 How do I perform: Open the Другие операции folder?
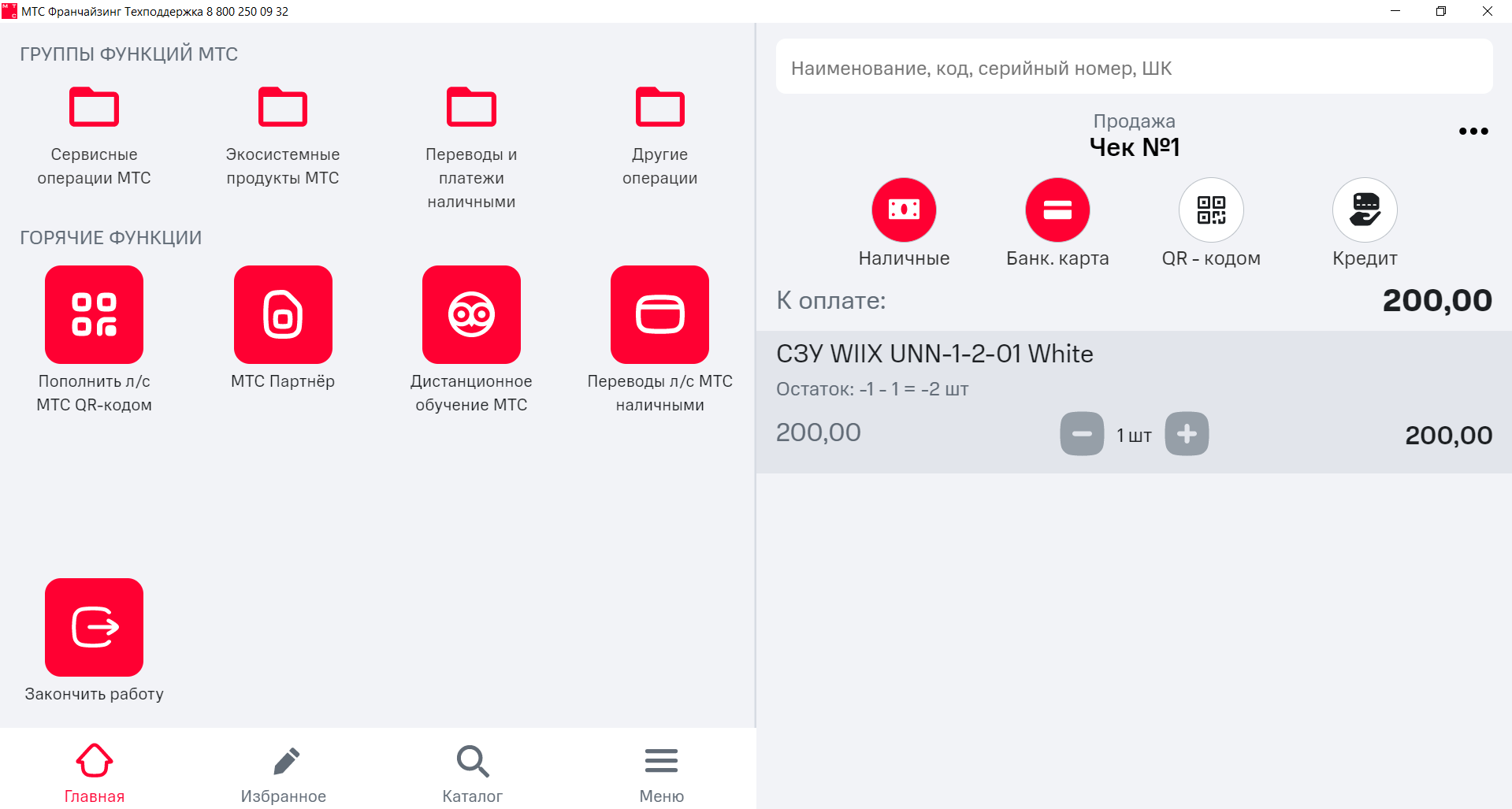pyautogui.click(x=660, y=135)
